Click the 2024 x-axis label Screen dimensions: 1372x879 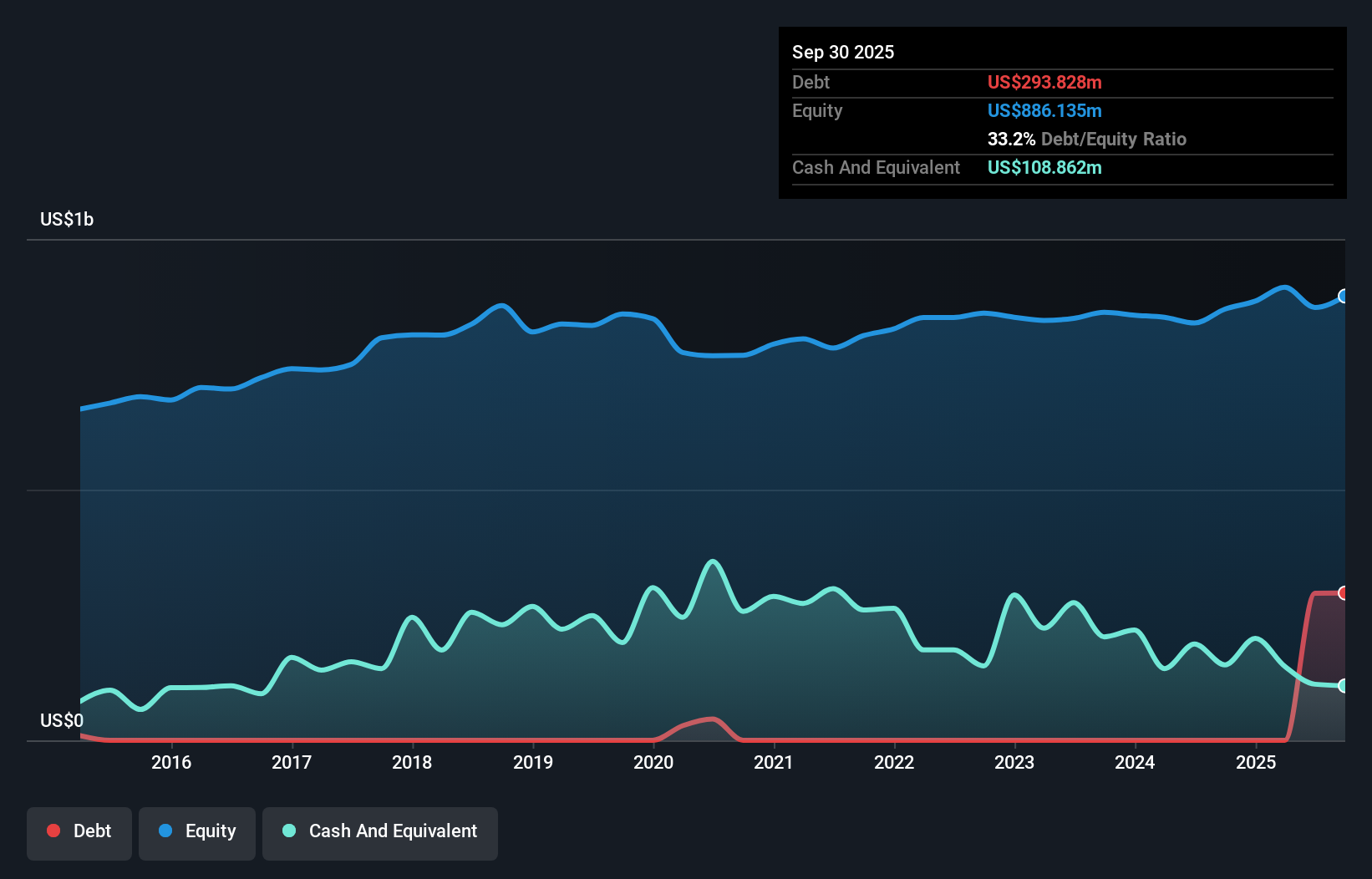pyautogui.click(x=1135, y=762)
